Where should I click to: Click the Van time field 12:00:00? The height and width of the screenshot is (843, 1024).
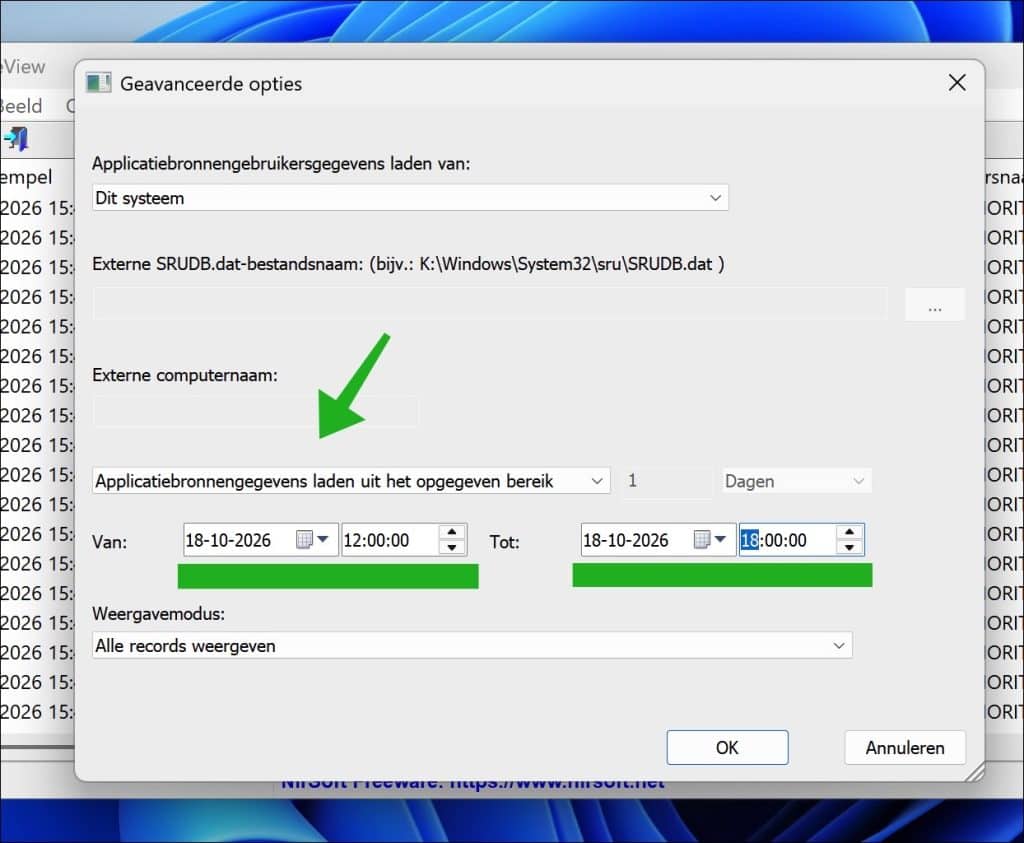tap(404, 539)
